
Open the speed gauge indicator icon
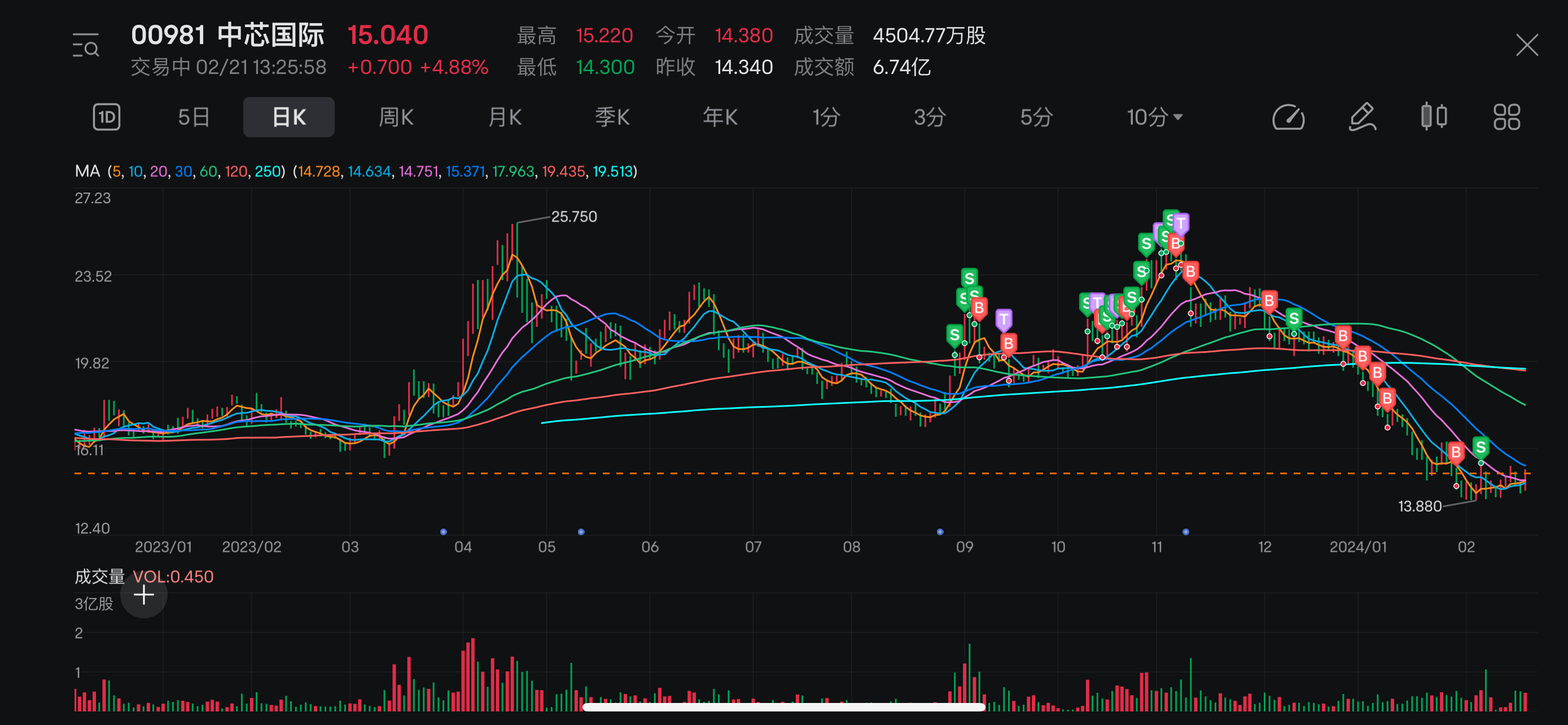pyautogui.click(x=1288, y=117)
